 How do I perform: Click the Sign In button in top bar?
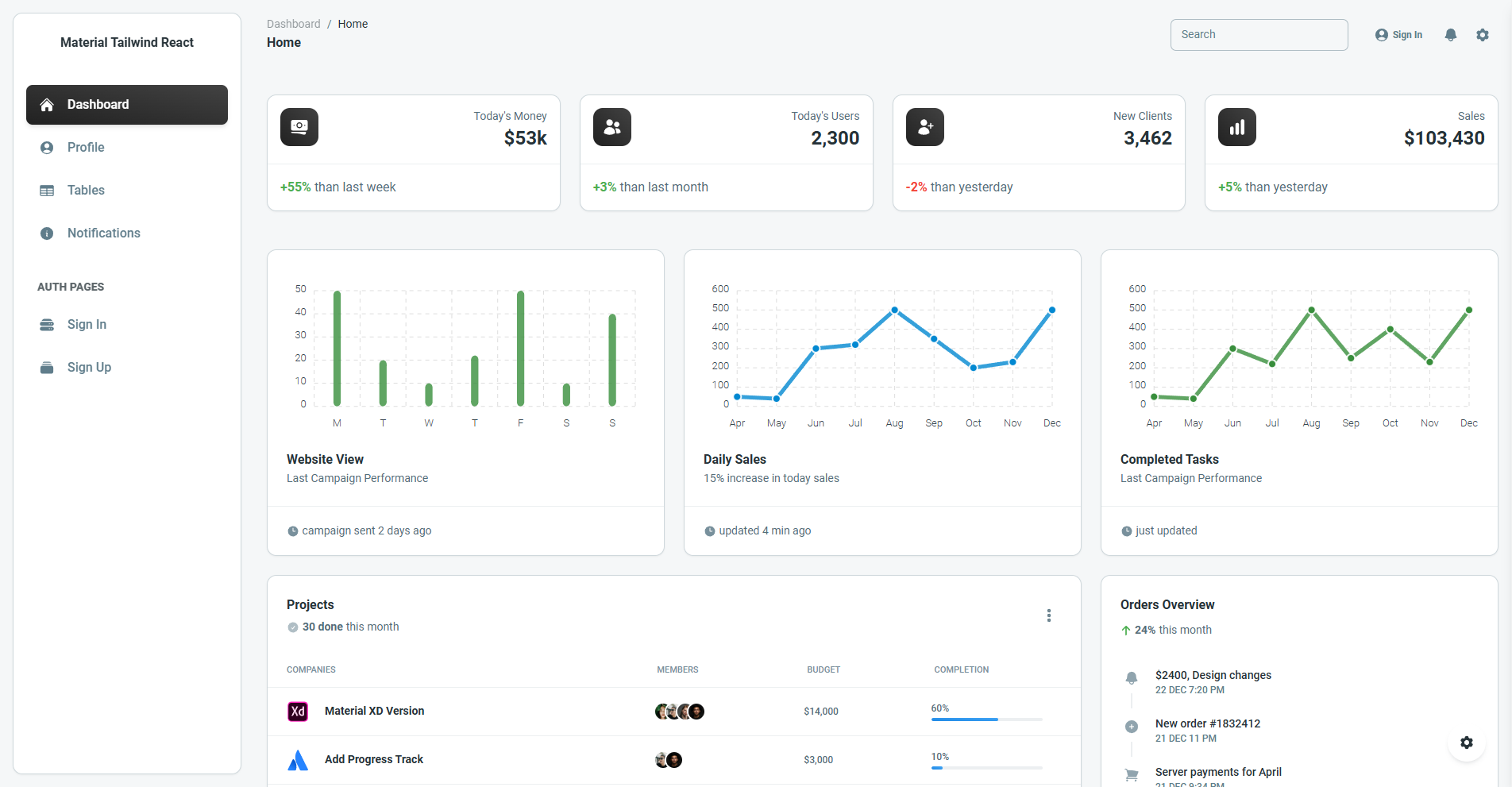pos(1398,35)
